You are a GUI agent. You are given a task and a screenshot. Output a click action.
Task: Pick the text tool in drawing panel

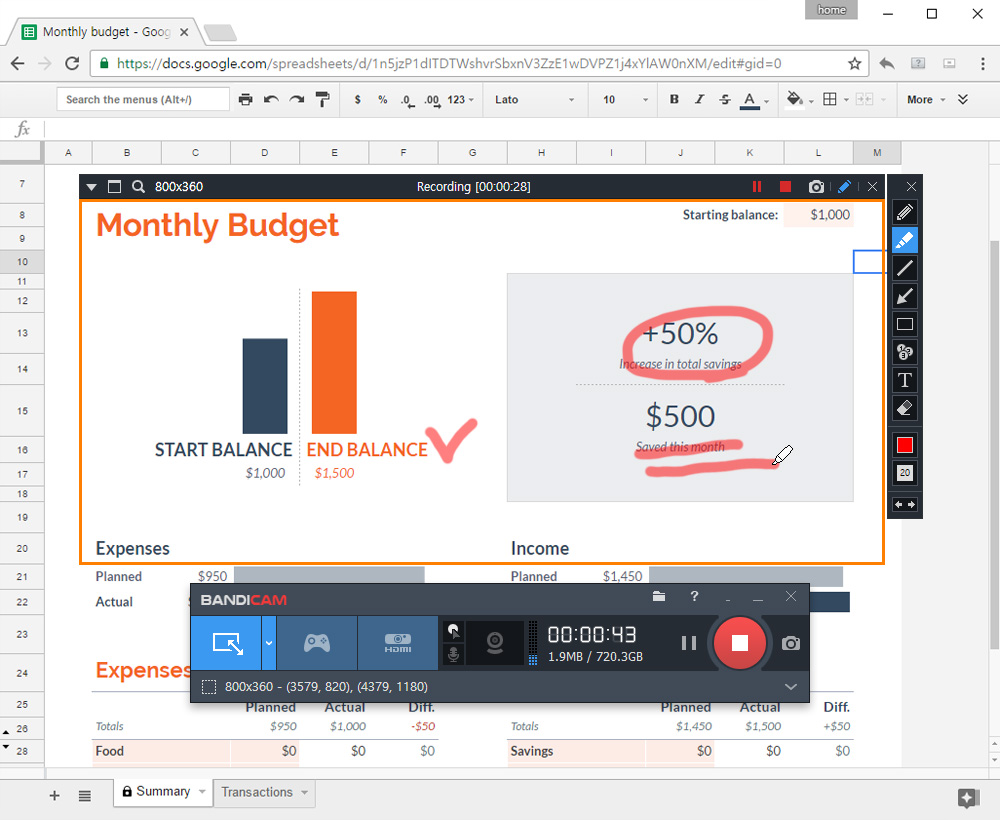click(x=904, y=380)
